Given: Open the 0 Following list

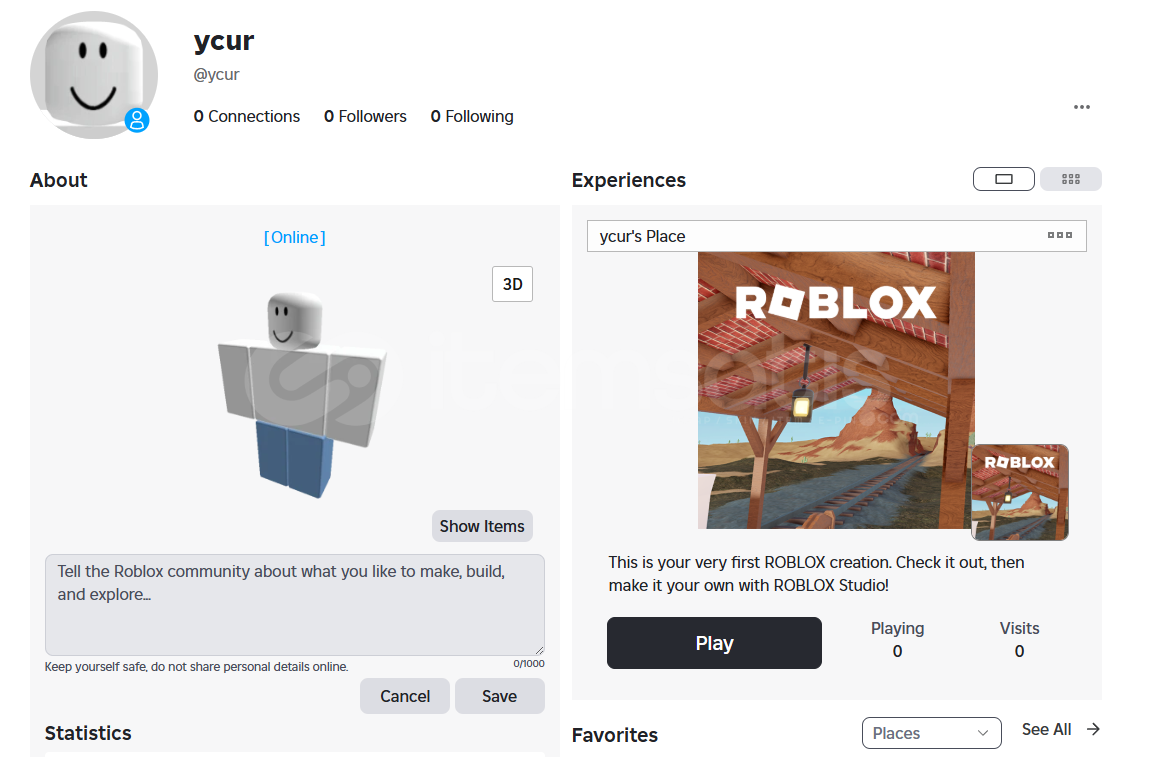Looking at the screenshot, I should (x=472, y=117).
